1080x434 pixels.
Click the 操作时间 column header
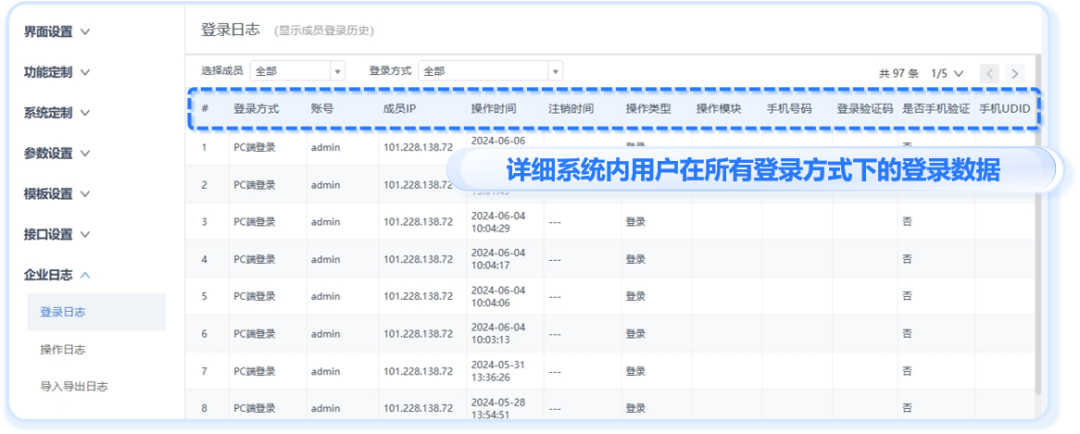(x=493, y=108)
